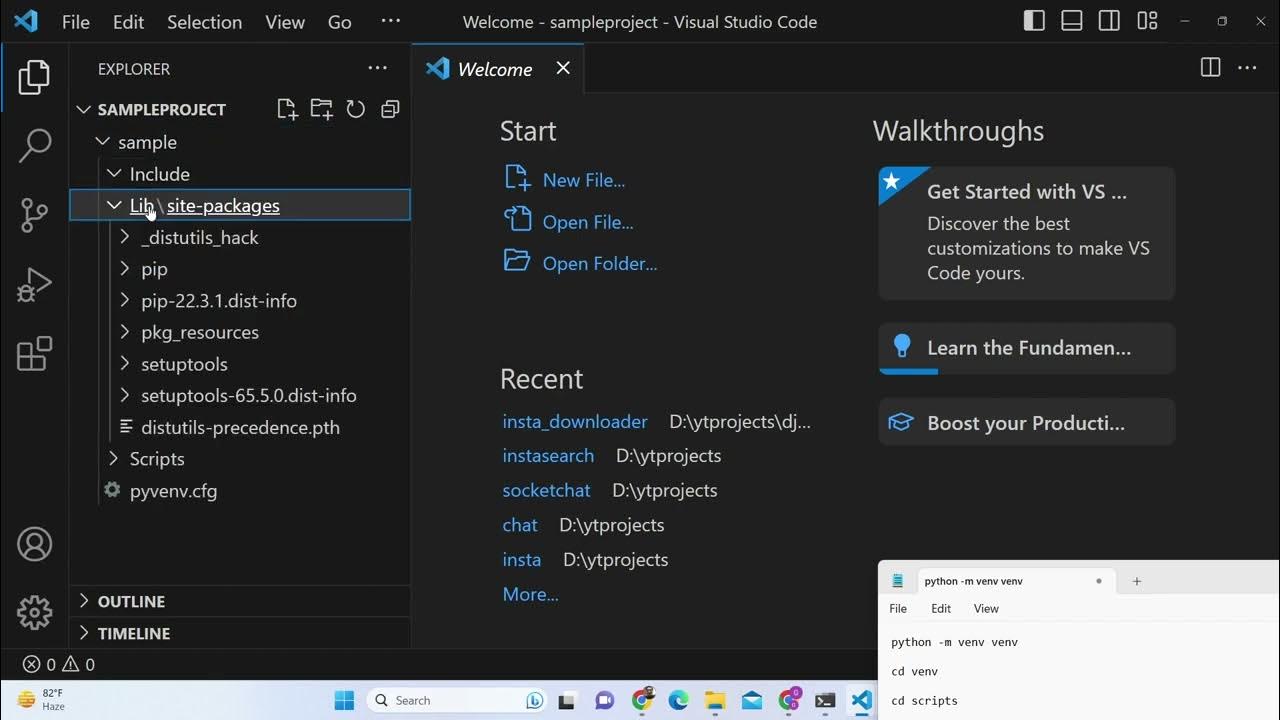This screenshot has height=720, width=1280.
Task: Click the New Folder icon in Explorer
Action: (321, 109)
